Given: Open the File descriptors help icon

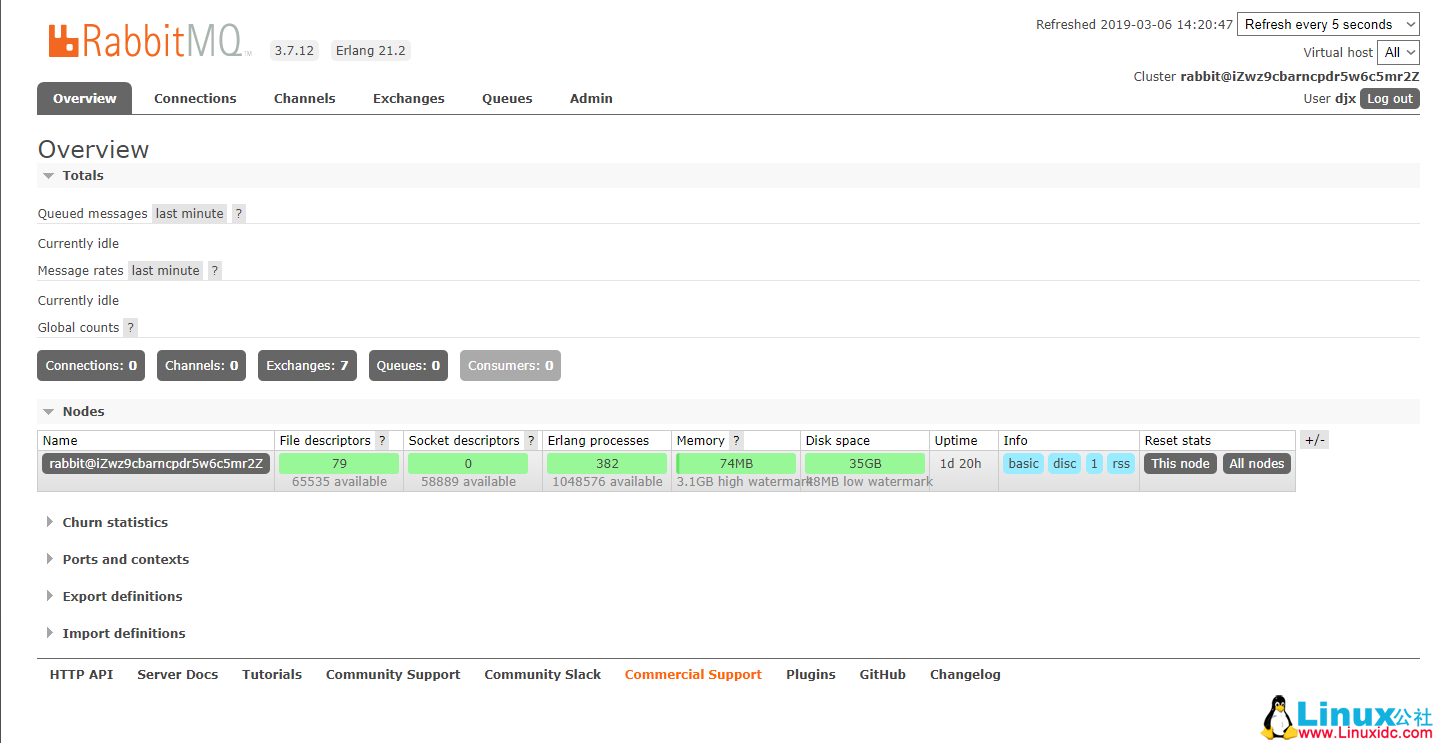Looking at the screenshot, I should tap(382, 440).
